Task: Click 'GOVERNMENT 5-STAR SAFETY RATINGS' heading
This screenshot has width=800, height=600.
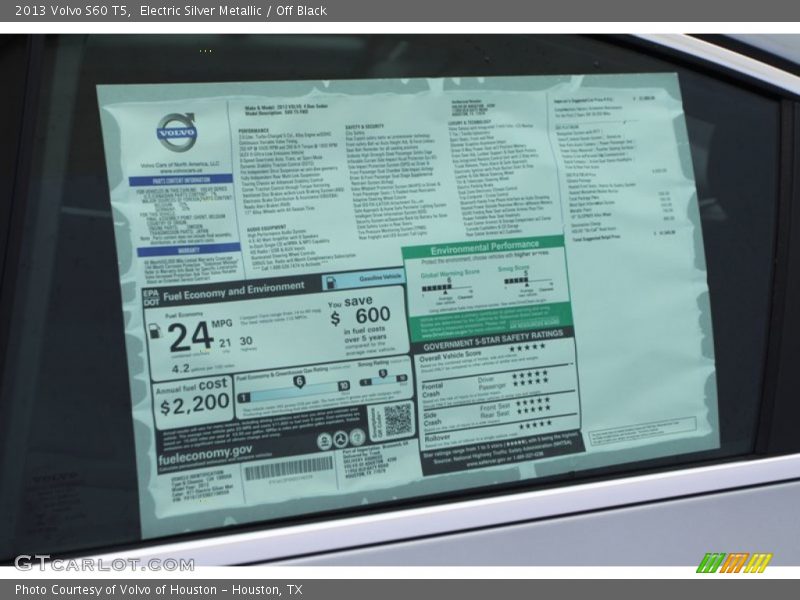Action: coord(493,340)
